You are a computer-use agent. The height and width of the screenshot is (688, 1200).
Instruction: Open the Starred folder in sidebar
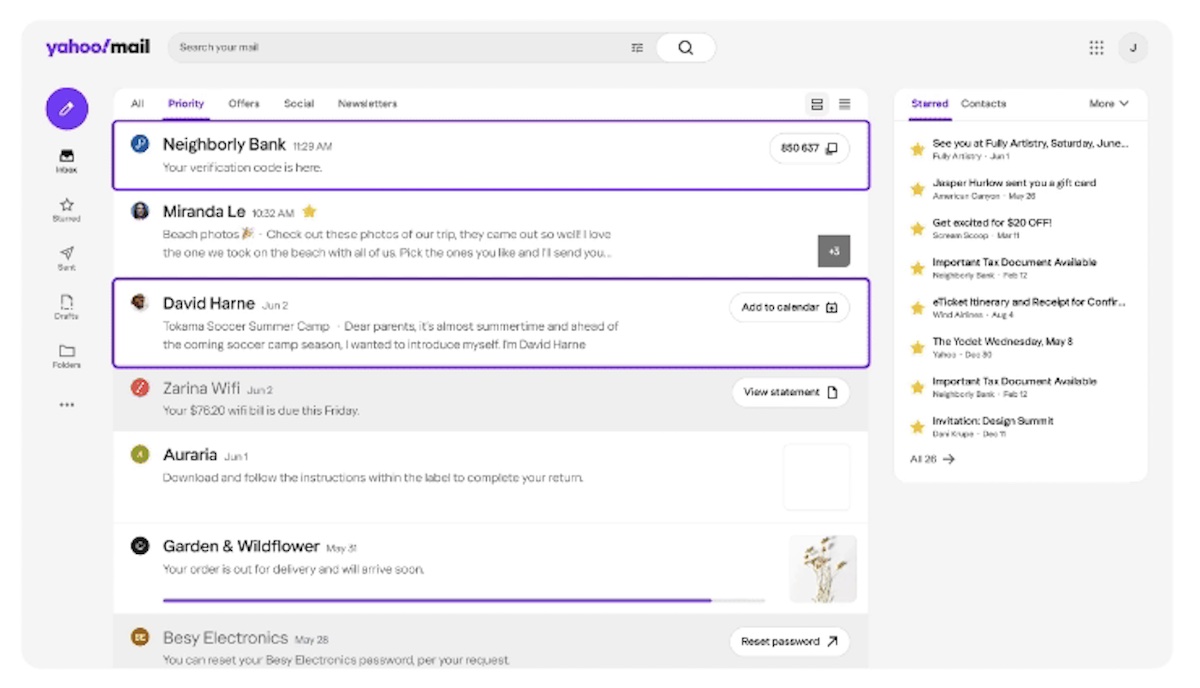(67, 210)
